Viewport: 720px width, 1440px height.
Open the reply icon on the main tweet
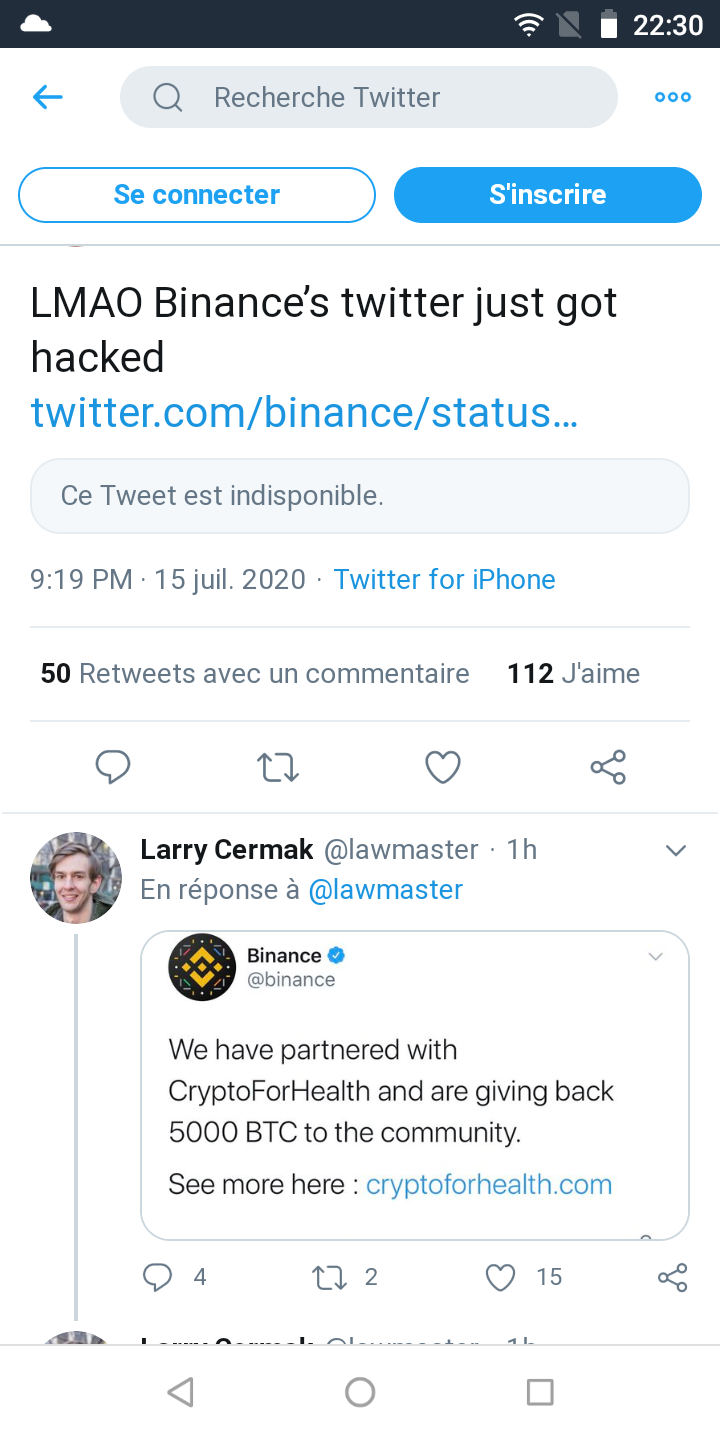point(112,767)
